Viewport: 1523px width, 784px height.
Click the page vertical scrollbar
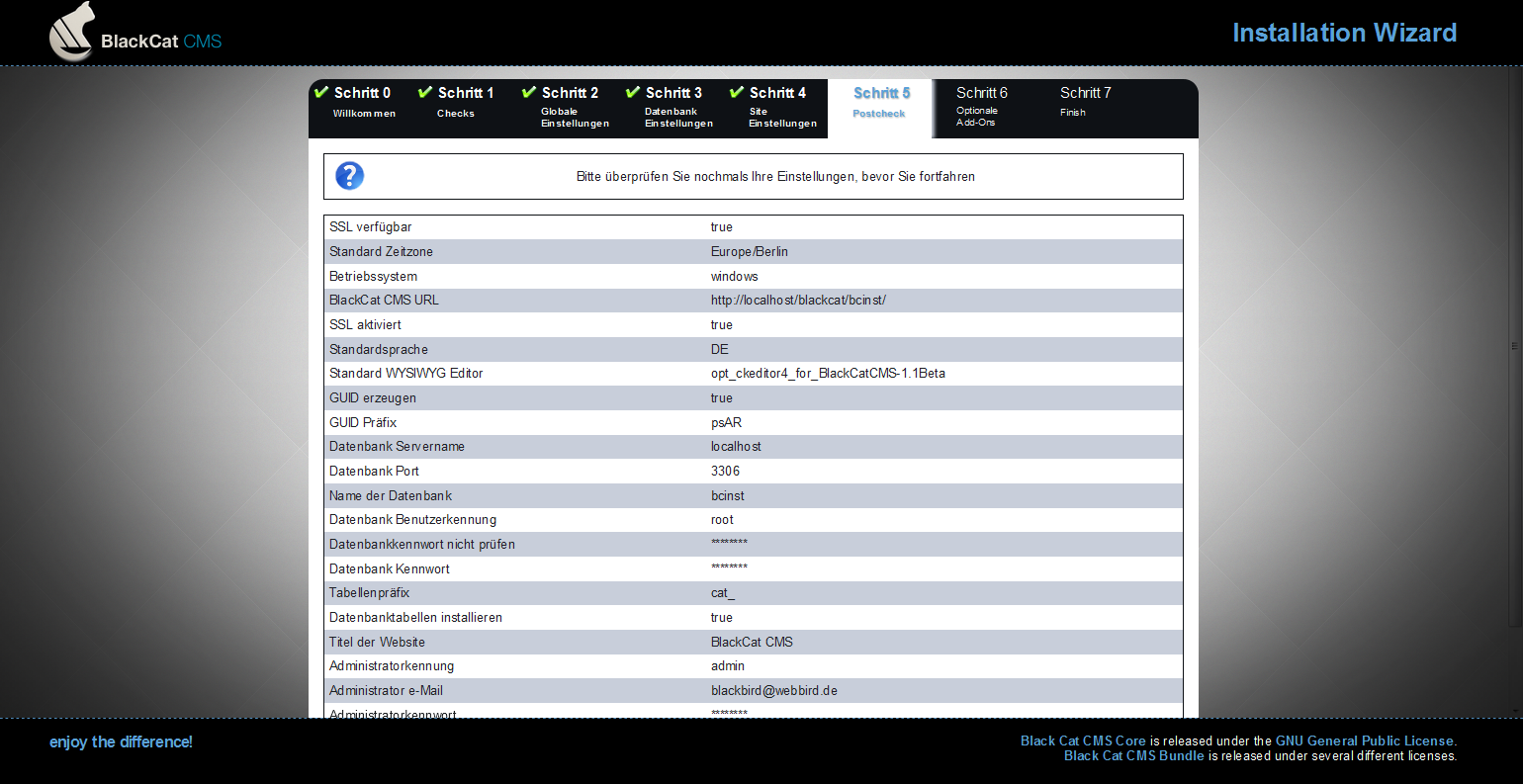click(1514, 346)
